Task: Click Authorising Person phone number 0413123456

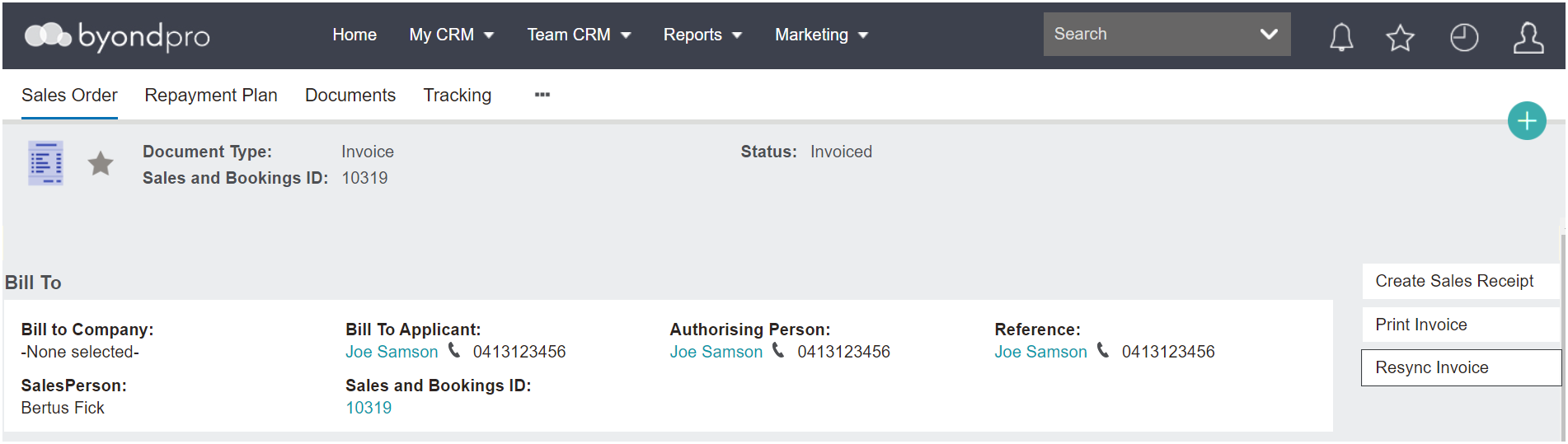Action: [x=843, y=352]
